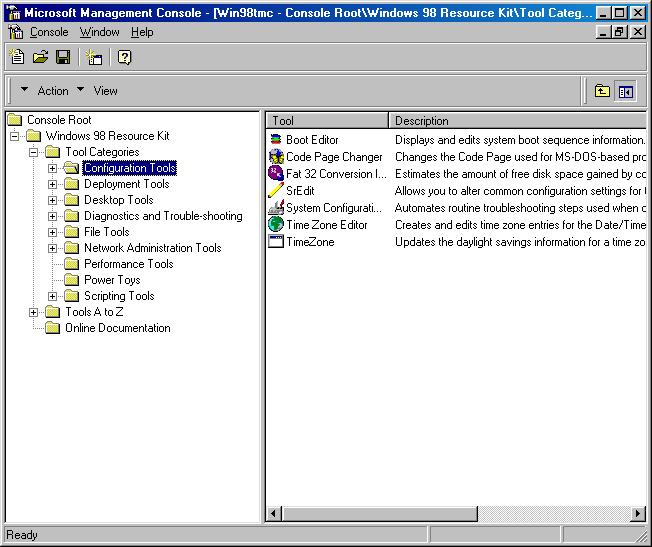The height and width of the screenshot is (547, 652).
Task: Expand the Desktop Tools node
Action: [x=52, y=200]
